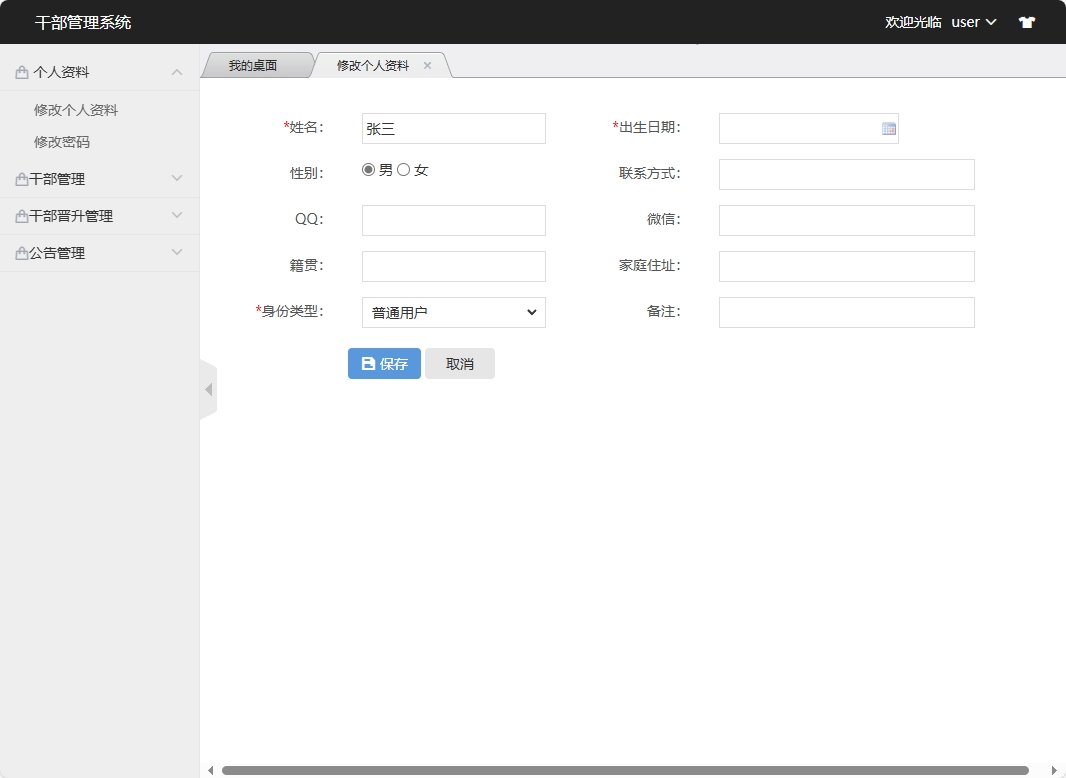Click the 保存 button
Image resolution: width=1066 pixels, height=778 pixels.
384,364
